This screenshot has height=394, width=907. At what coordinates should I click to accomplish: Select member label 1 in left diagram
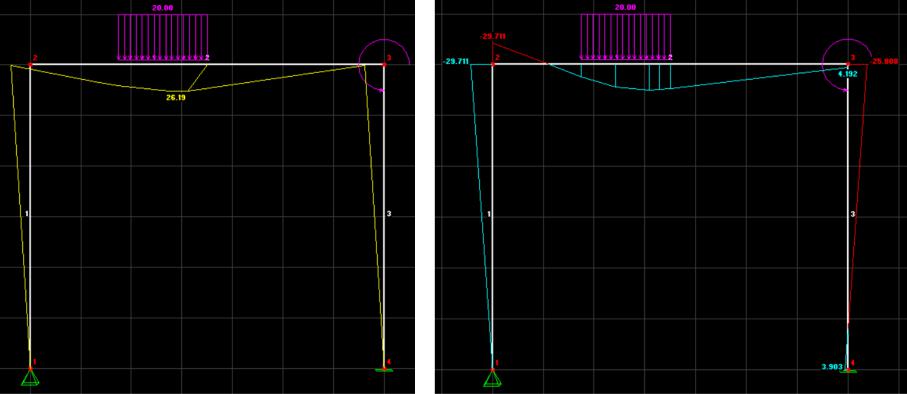[x=27, y=214]
